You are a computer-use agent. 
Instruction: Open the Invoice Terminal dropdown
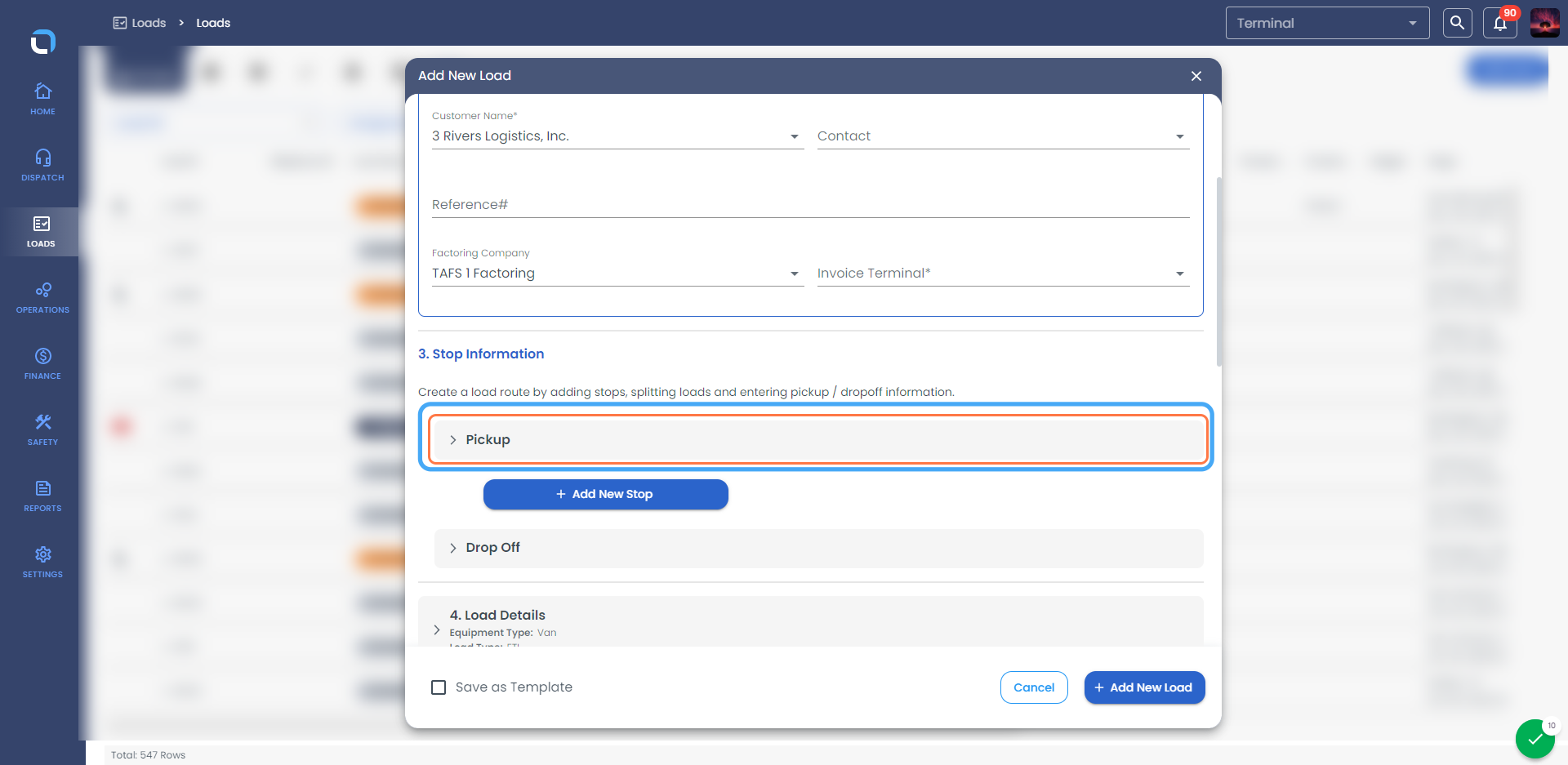coord(1003,274)
